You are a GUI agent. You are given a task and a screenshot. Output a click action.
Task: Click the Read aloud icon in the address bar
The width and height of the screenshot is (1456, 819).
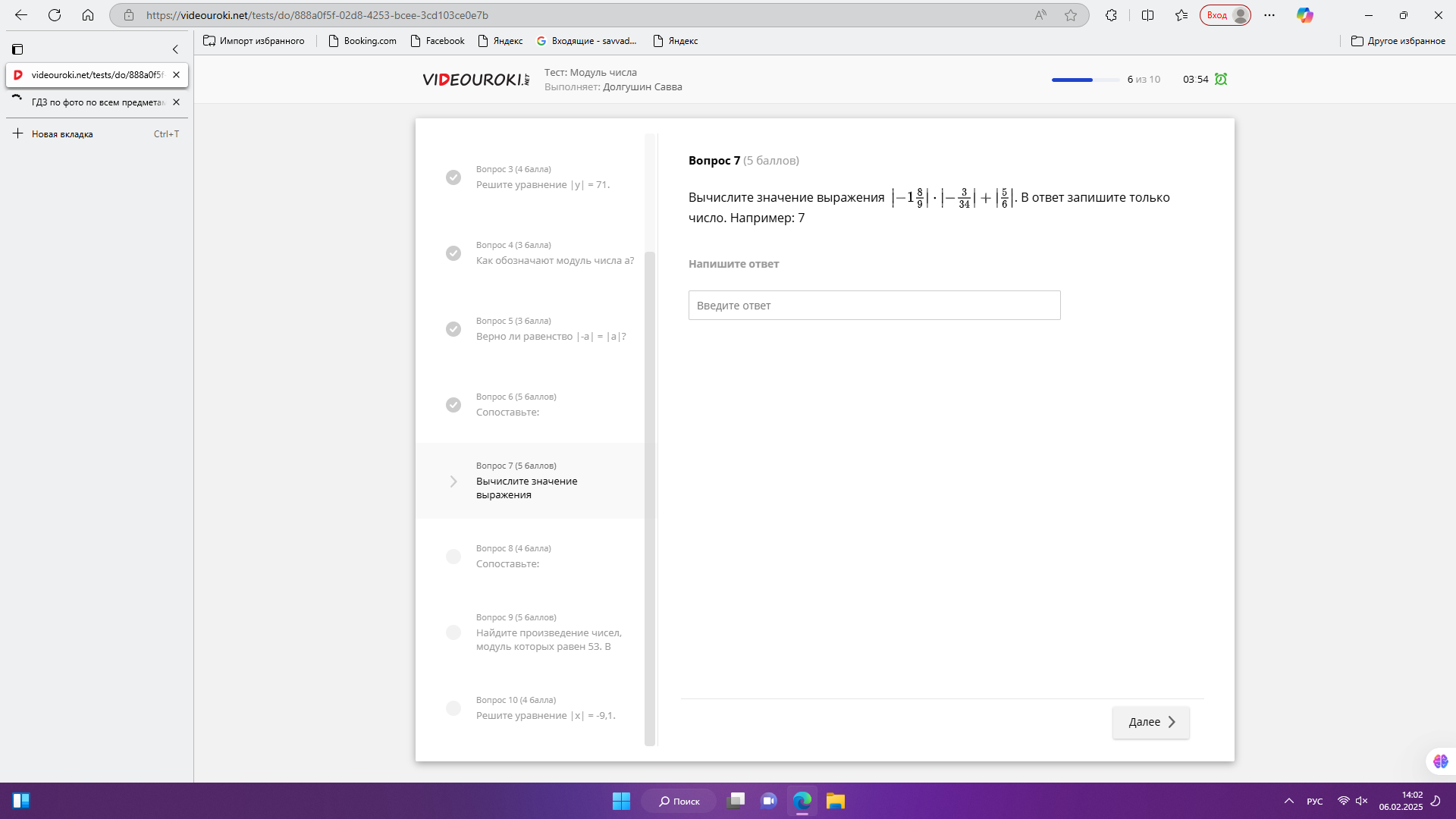[x=1040, y=15]
